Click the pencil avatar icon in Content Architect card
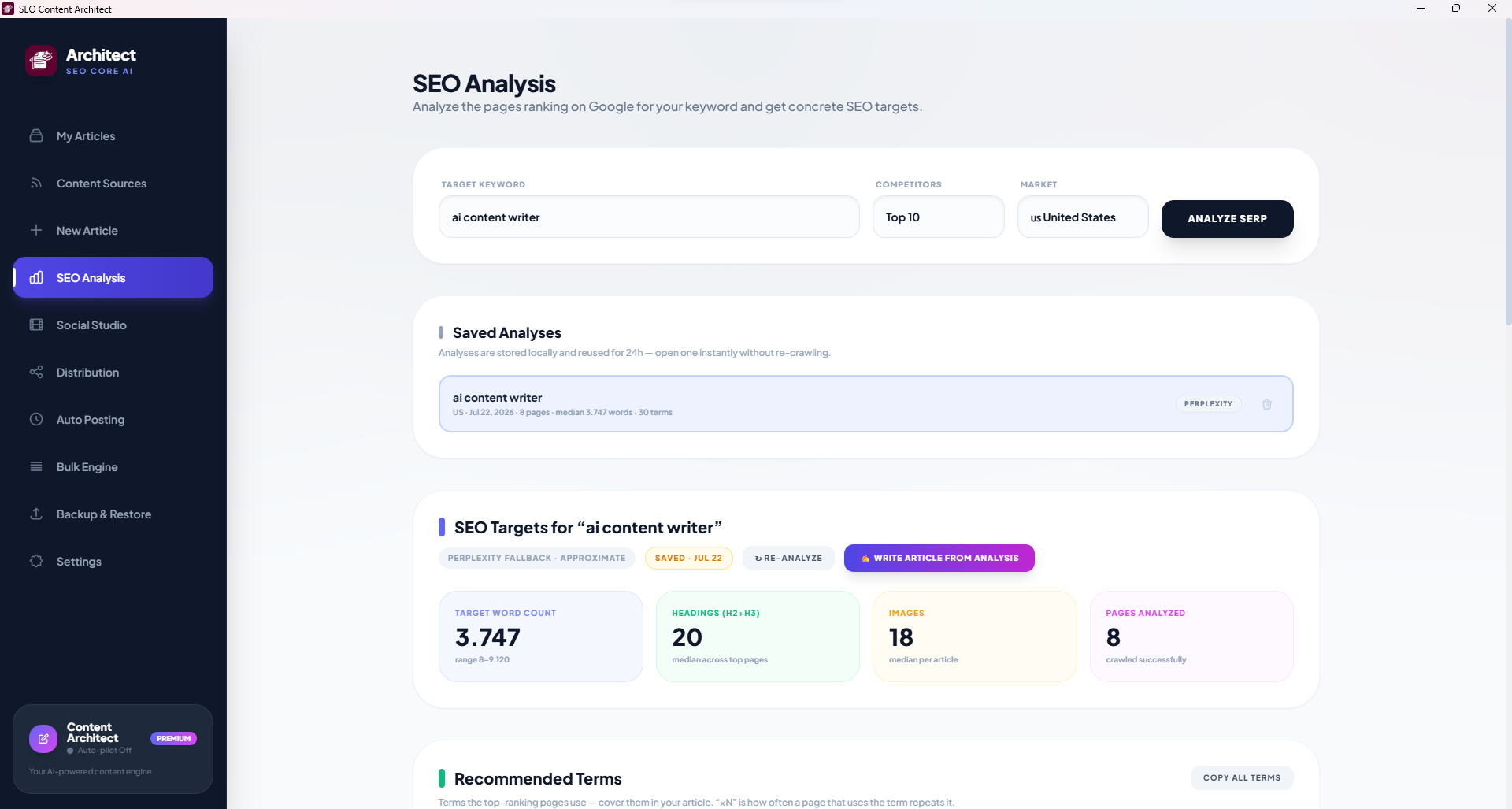The width and height of the screenshot is (1512, 809). click(43, 739)
